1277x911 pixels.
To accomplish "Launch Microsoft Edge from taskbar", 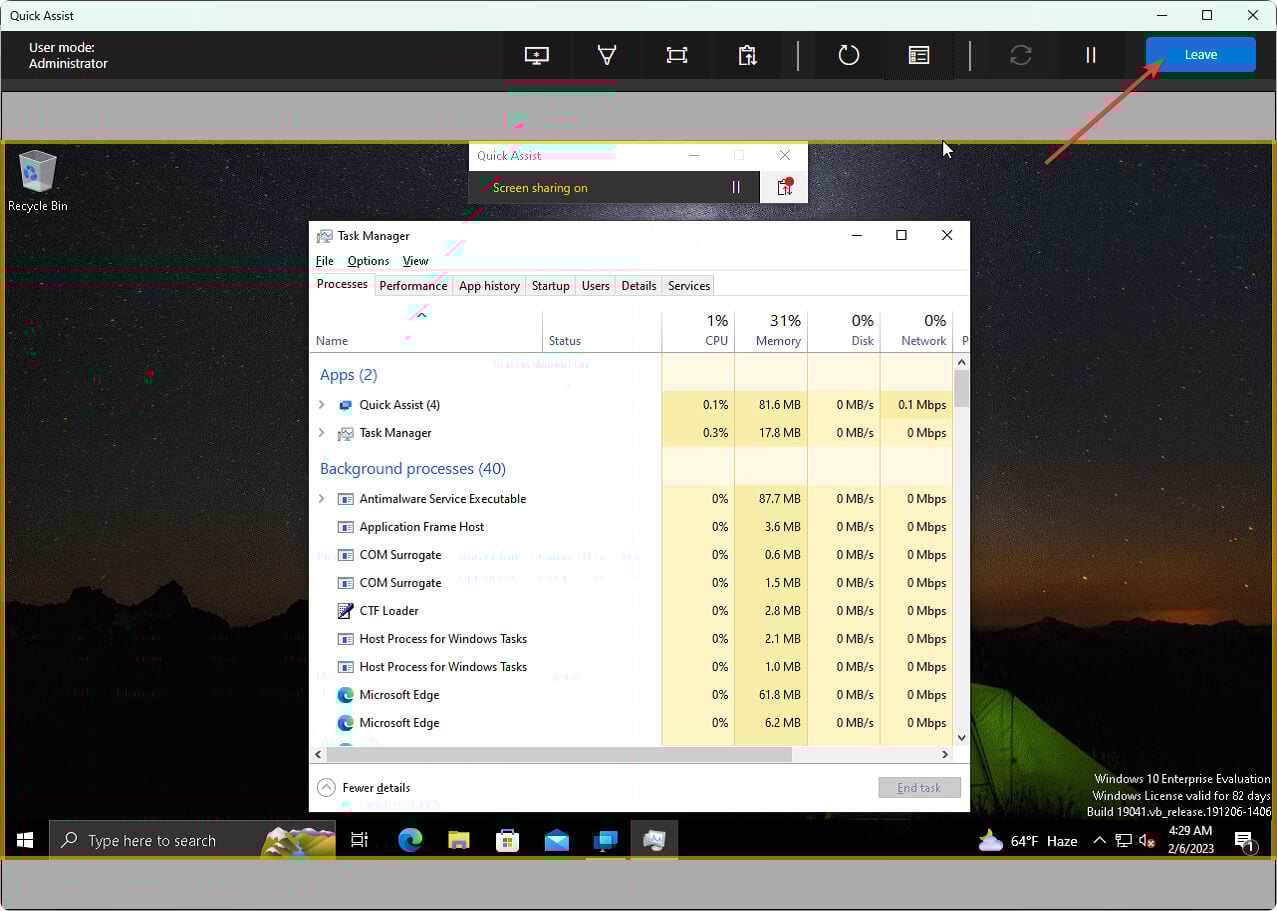I will (x=410, y=840).
